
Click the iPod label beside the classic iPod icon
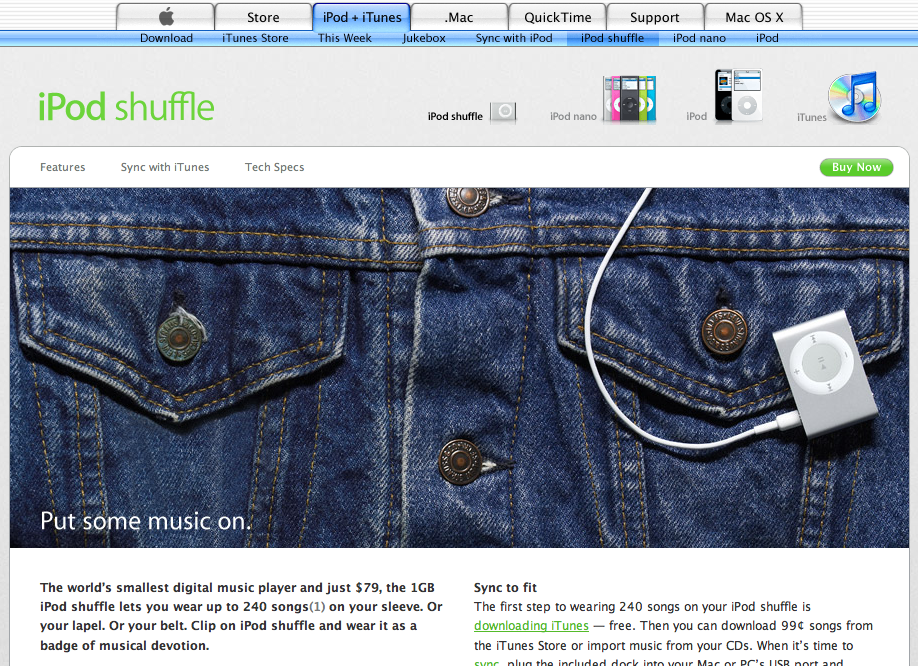coord(696,116)
